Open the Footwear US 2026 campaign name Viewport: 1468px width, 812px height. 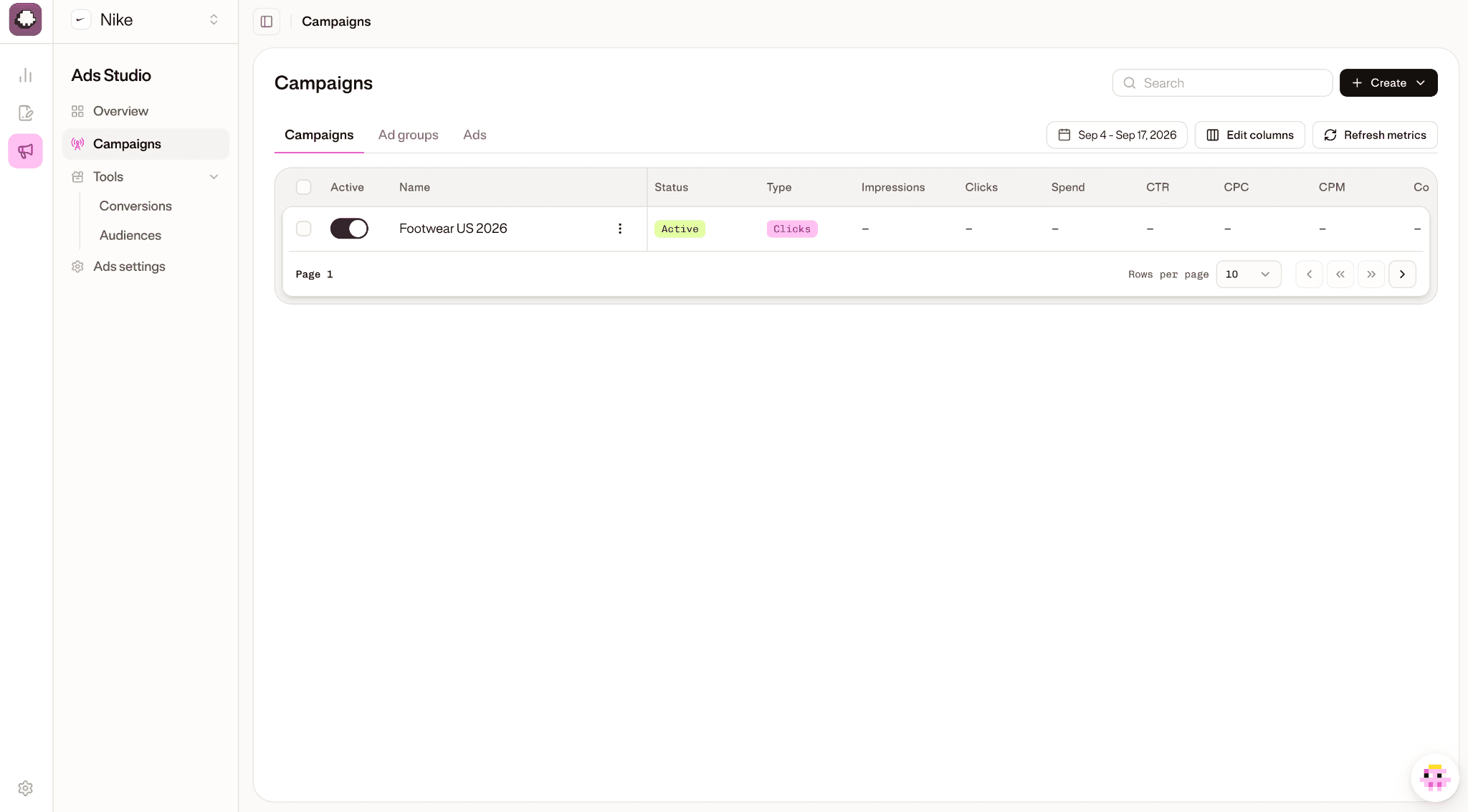click(x=453, y=229)
